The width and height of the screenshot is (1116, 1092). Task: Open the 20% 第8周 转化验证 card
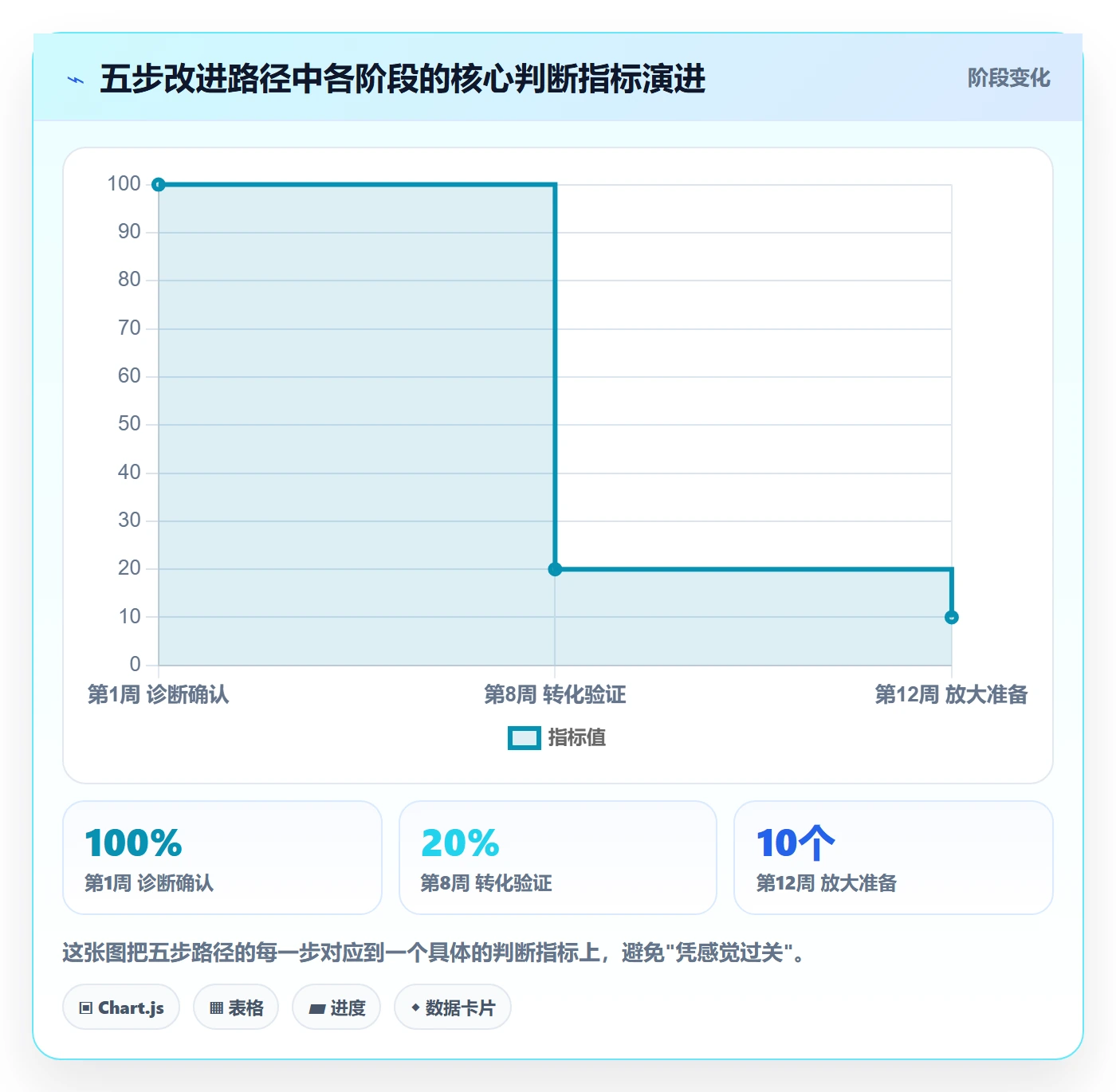coord(558,858)
